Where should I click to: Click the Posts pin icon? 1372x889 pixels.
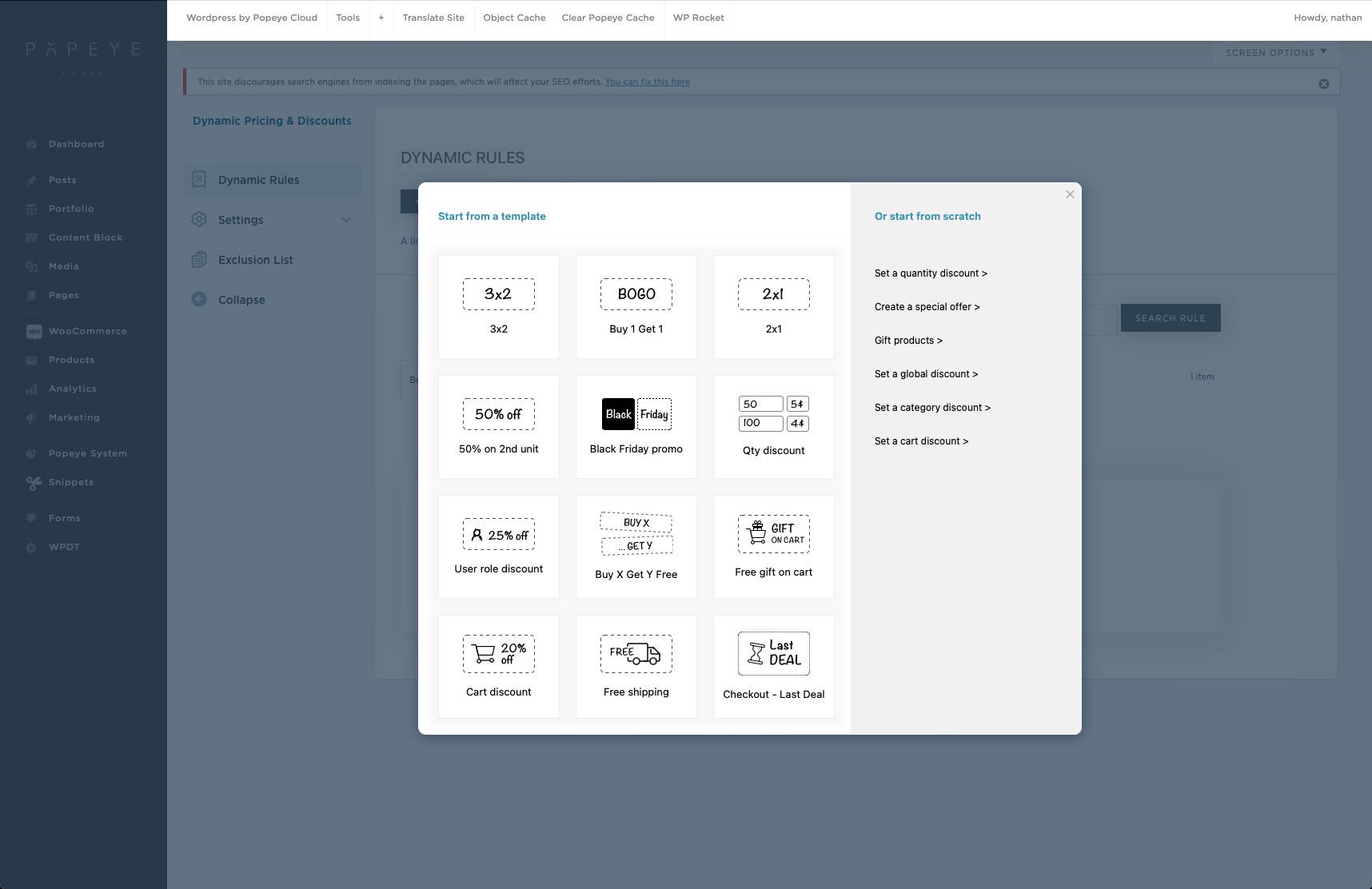point(31,181)
